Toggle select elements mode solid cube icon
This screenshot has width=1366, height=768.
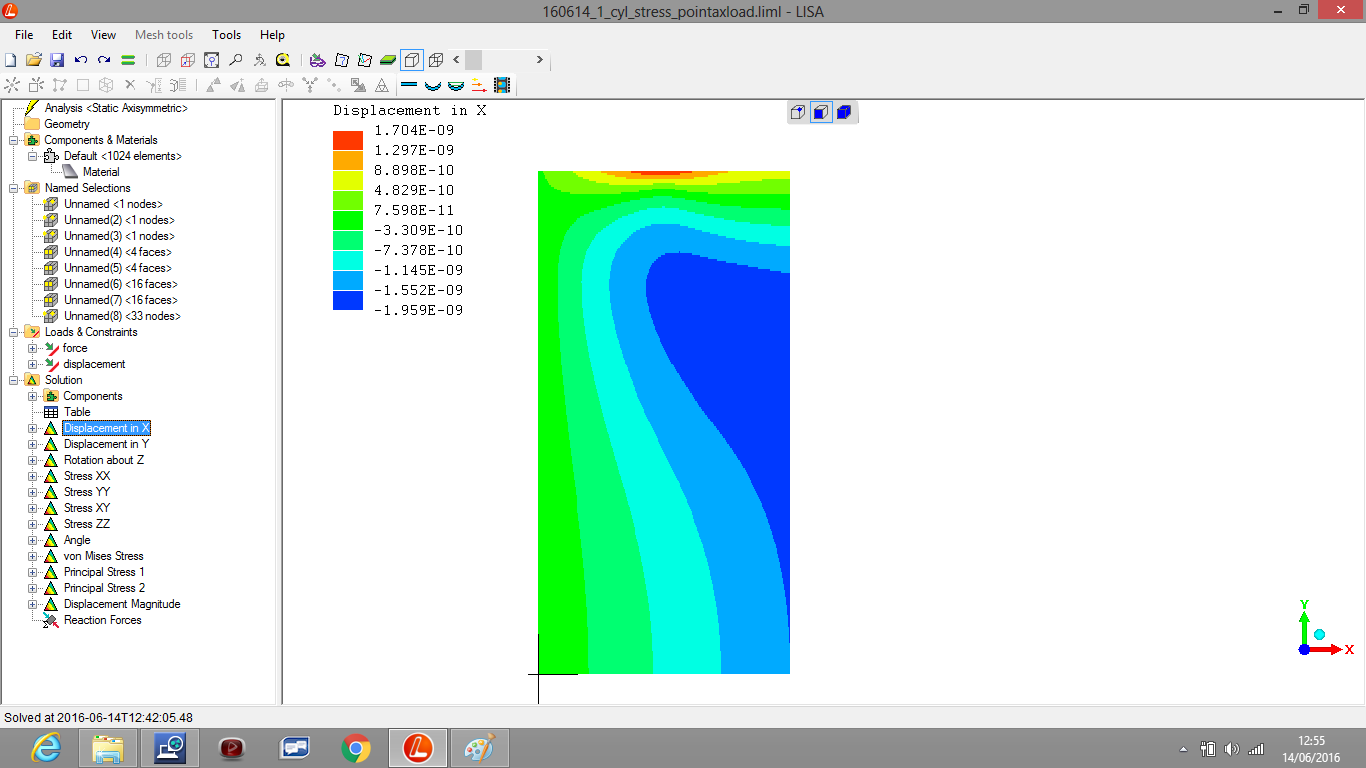(843, 112)
